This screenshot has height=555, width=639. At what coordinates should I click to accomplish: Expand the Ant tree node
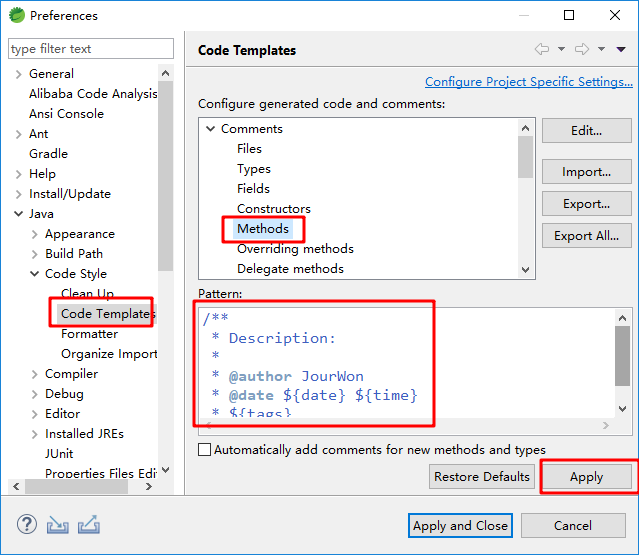(x=18, y=134)
